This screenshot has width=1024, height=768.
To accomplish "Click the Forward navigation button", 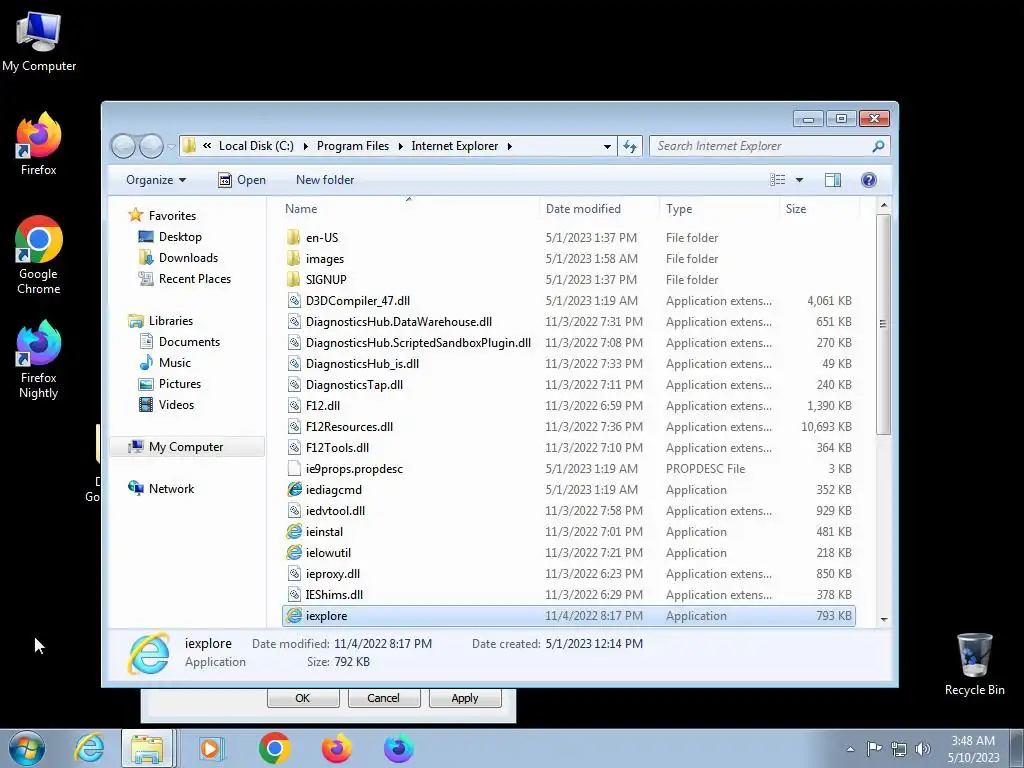I will (x=151, y=146).
